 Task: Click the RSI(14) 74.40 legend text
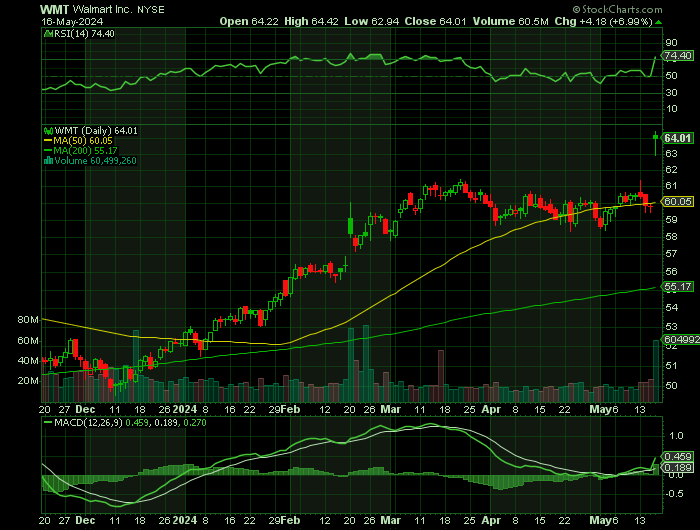pos(84,34)
